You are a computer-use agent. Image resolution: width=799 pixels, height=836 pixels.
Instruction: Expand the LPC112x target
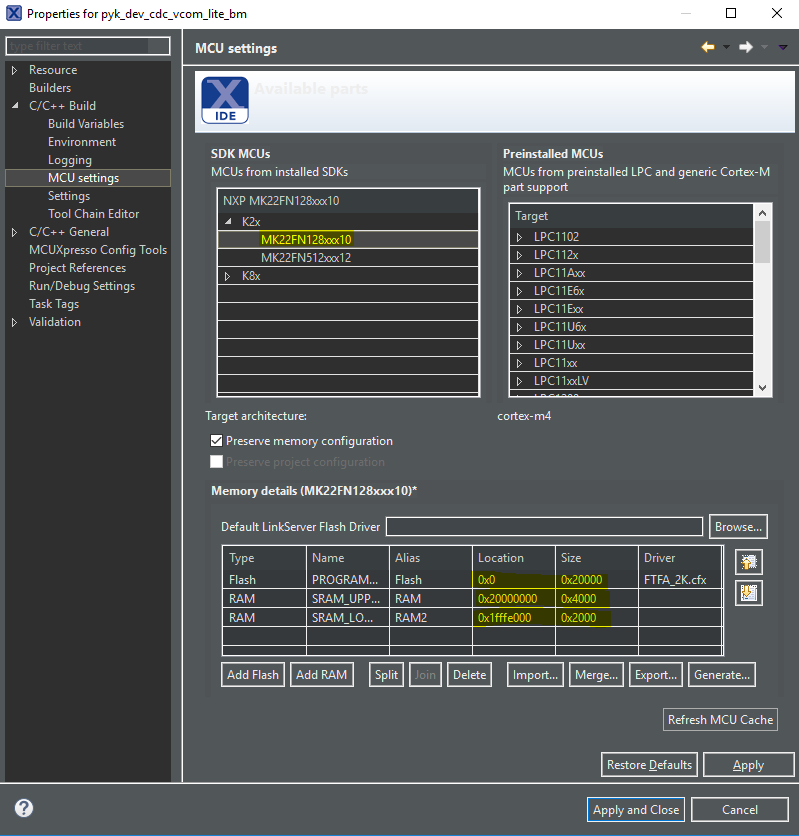(x=520, y=255)
